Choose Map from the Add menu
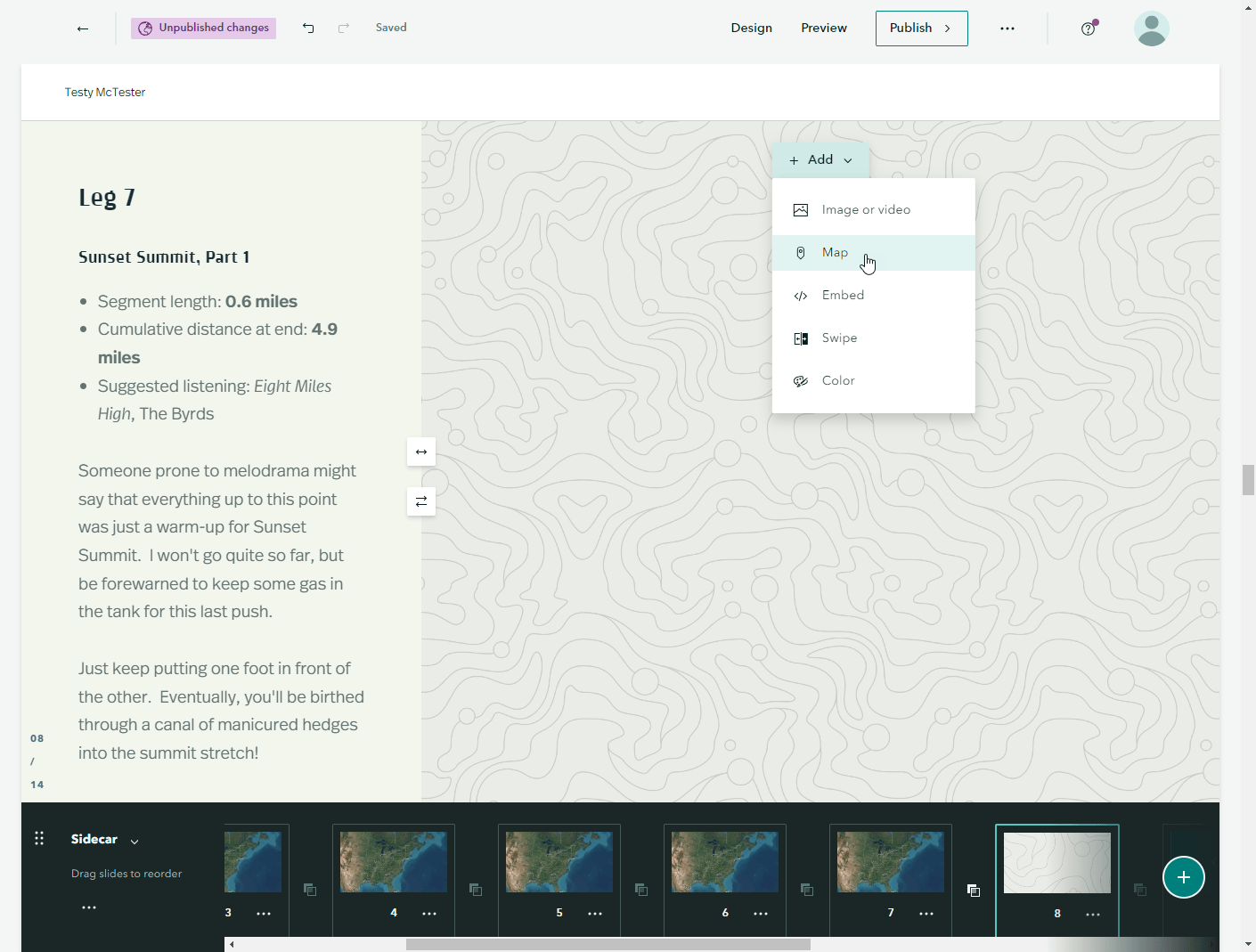1256x952 pixels. (x=835, y=252)
